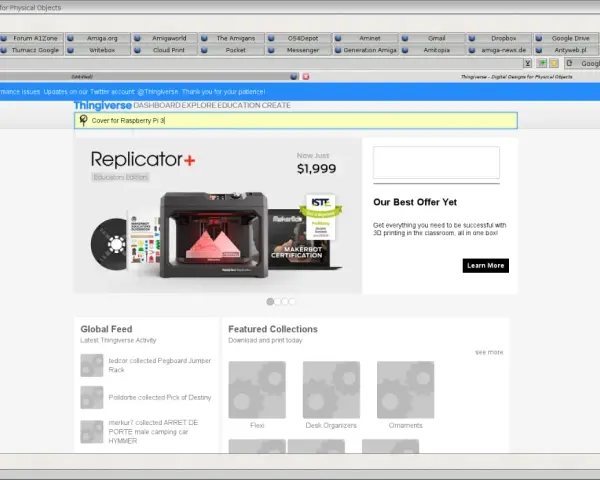The image size is (600, 480).
Task: Click the empty white box above Our Best Offer
Action: tap(436, 162)
